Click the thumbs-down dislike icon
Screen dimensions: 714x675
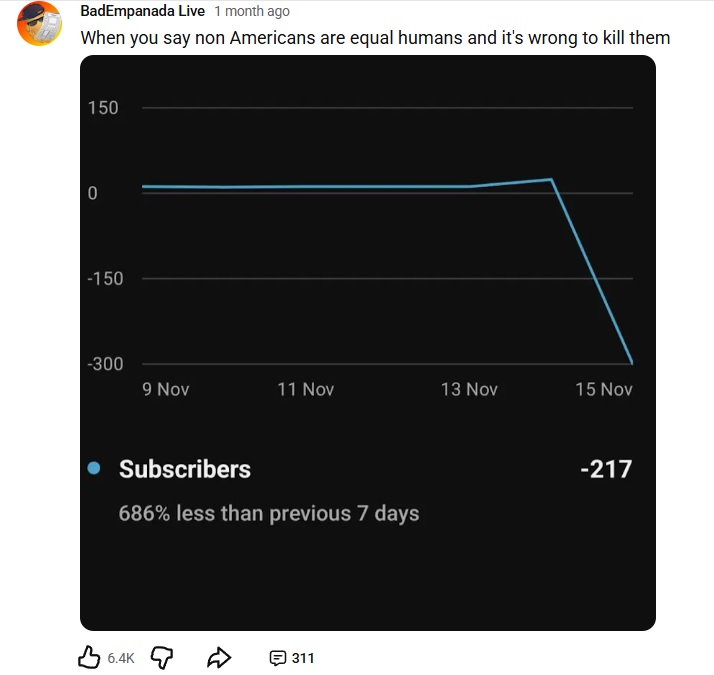pyautogui.click(x=161, y=657)
